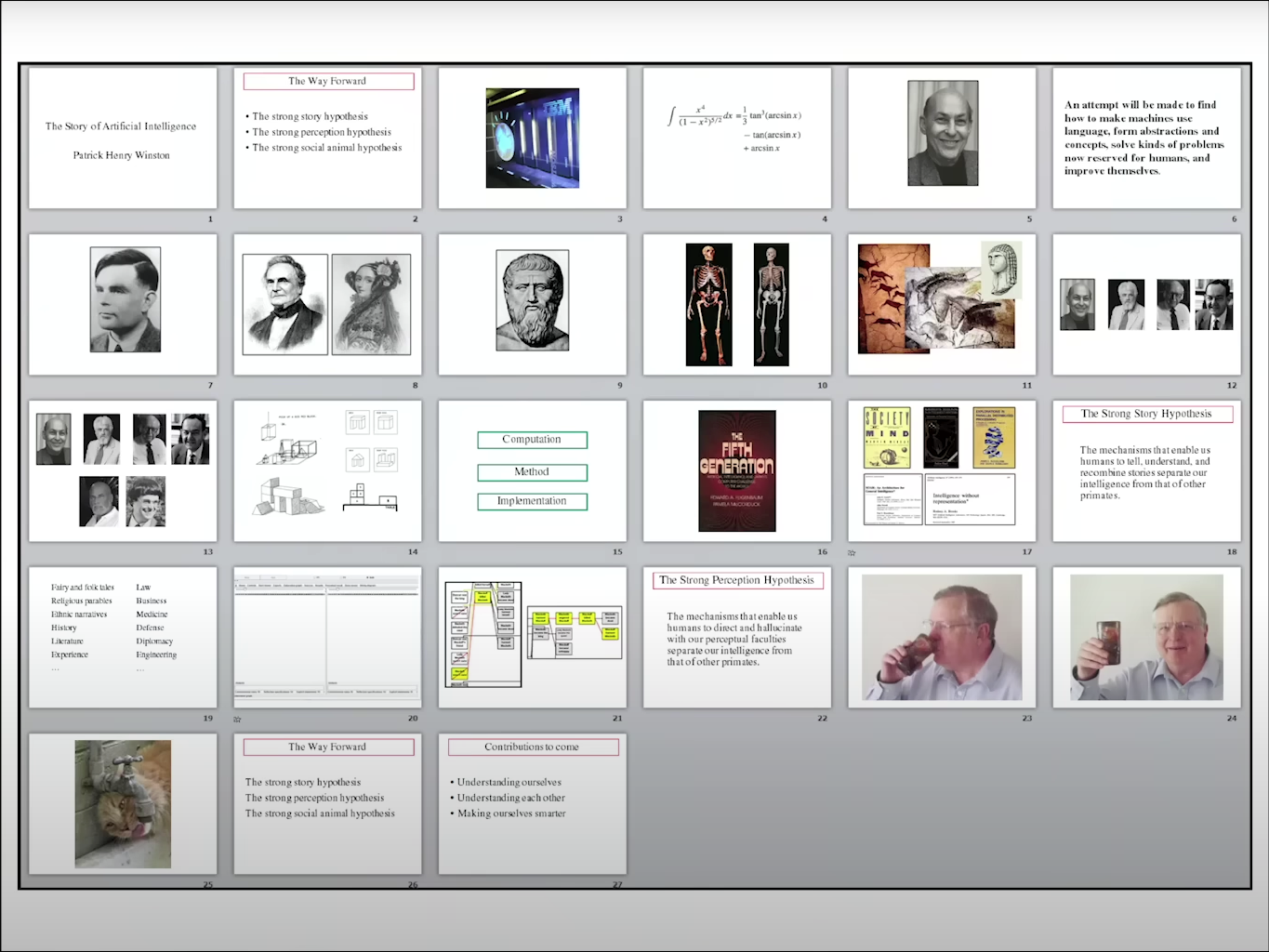
Task: Select the slide listing Fairy and folk tales
Action: click(x=123, y=637)
